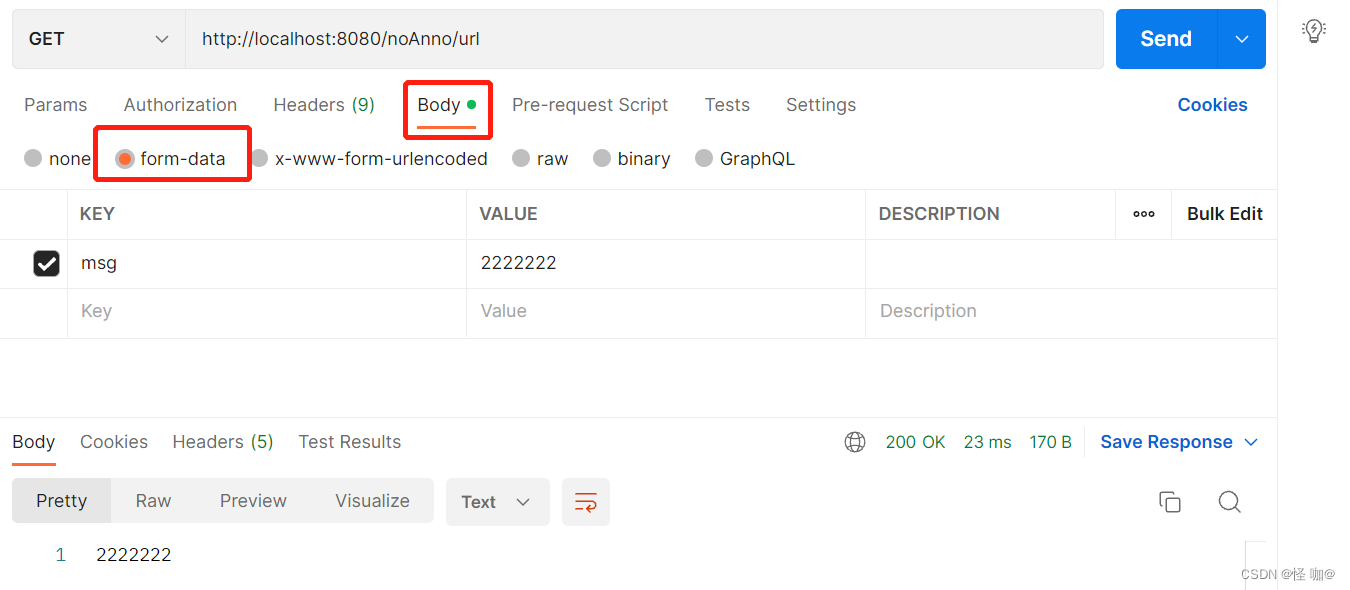Copy the response using the copy icon

pos(1170,502)
